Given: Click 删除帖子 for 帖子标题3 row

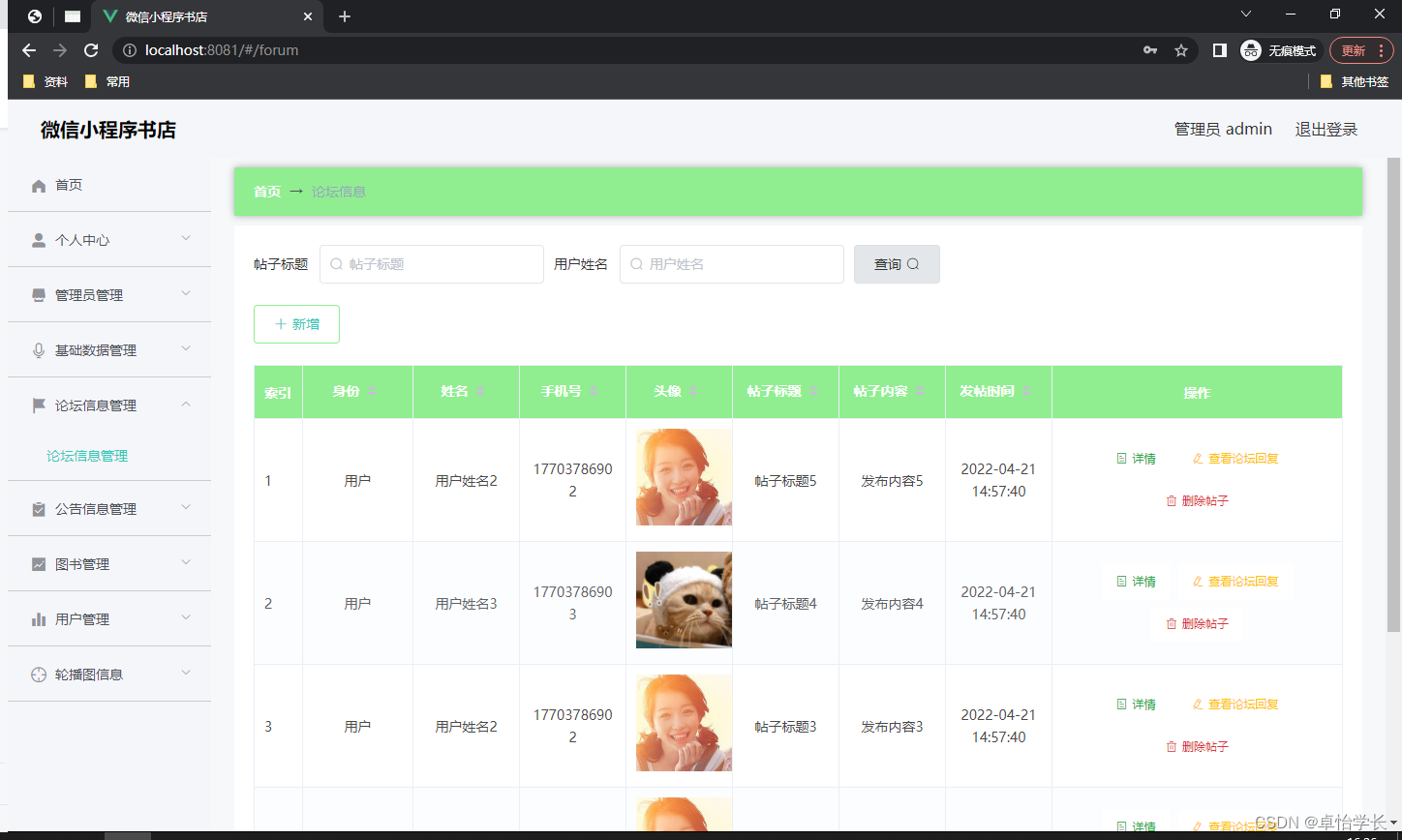Looking at the screenshot, I should [1197, 747].
